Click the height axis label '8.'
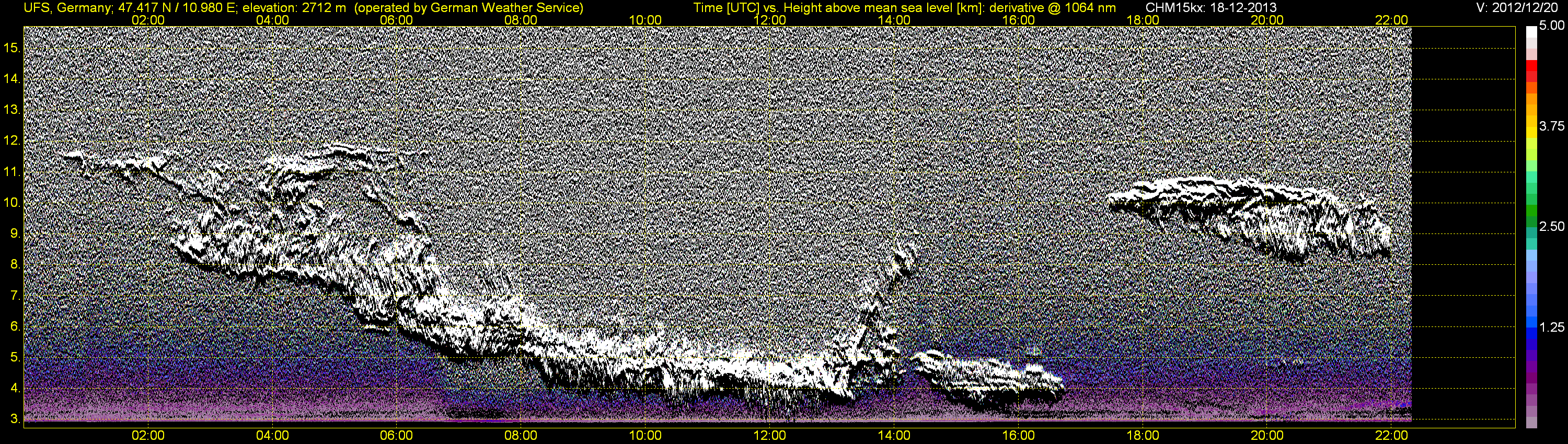Image resolution: width=1568 pixels, height=444 pixels. coord(15,265)
